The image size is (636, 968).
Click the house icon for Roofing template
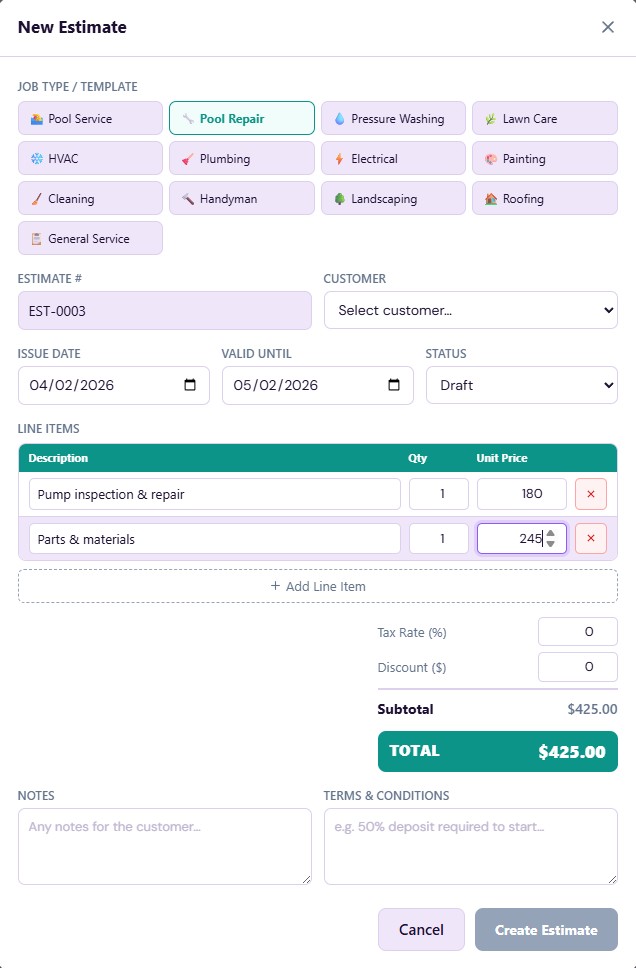tap(493, 198)
